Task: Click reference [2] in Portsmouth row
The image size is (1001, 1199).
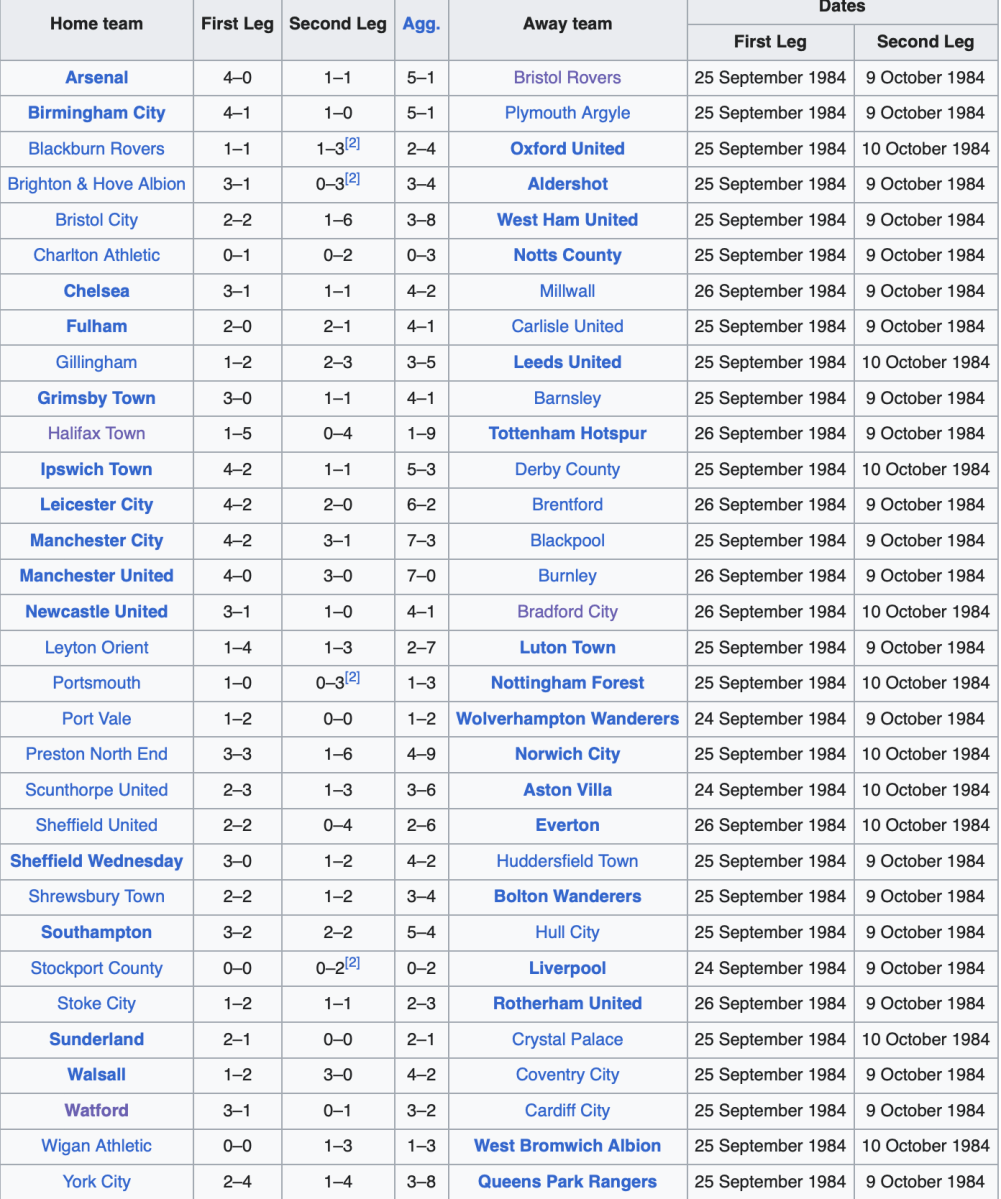Action: point(352,679)
